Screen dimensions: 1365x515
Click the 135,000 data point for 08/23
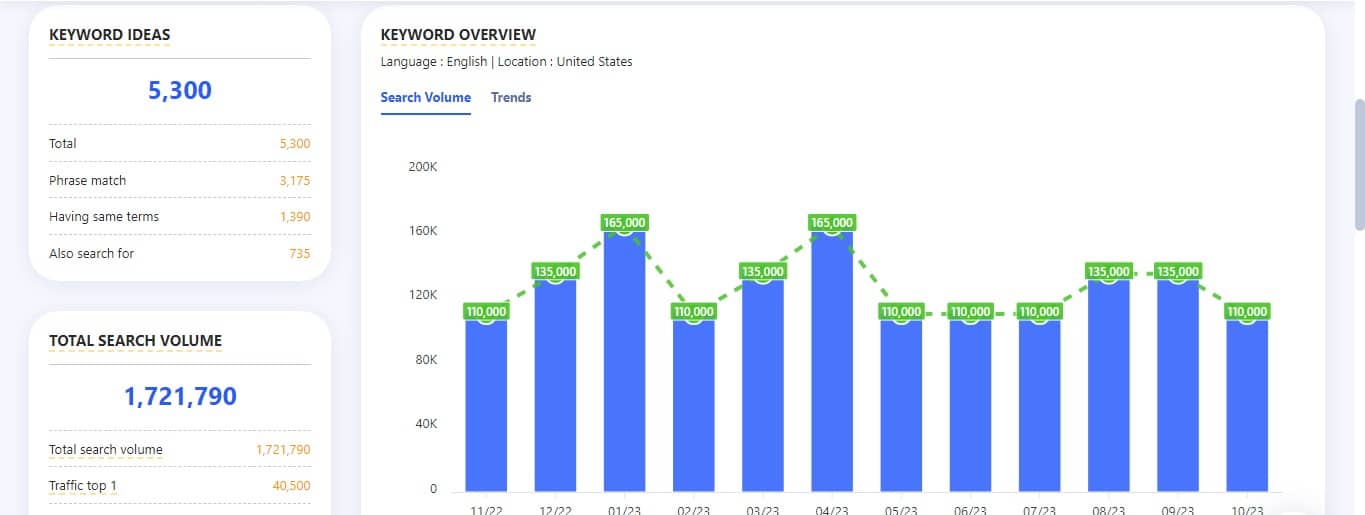pos(1108,271)
